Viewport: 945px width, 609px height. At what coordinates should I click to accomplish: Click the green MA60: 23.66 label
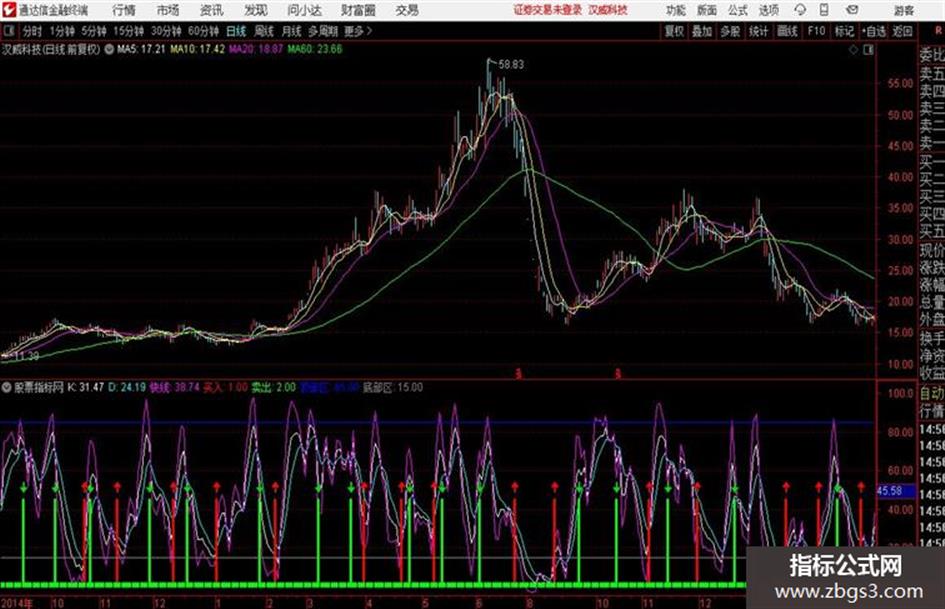coord(315,49)
